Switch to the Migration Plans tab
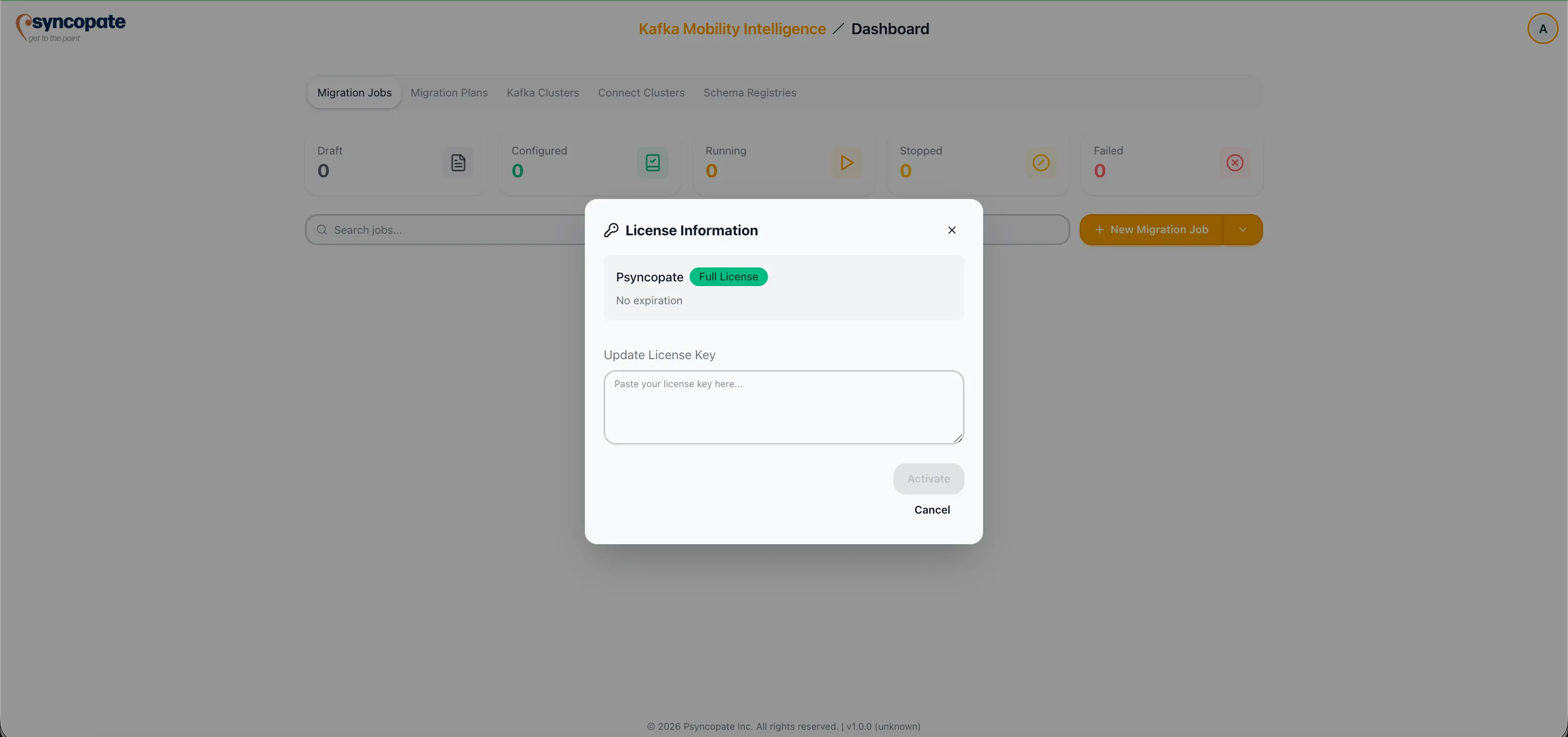The width and height of the screenshot is (1568, 737). (x=449, y=92)
